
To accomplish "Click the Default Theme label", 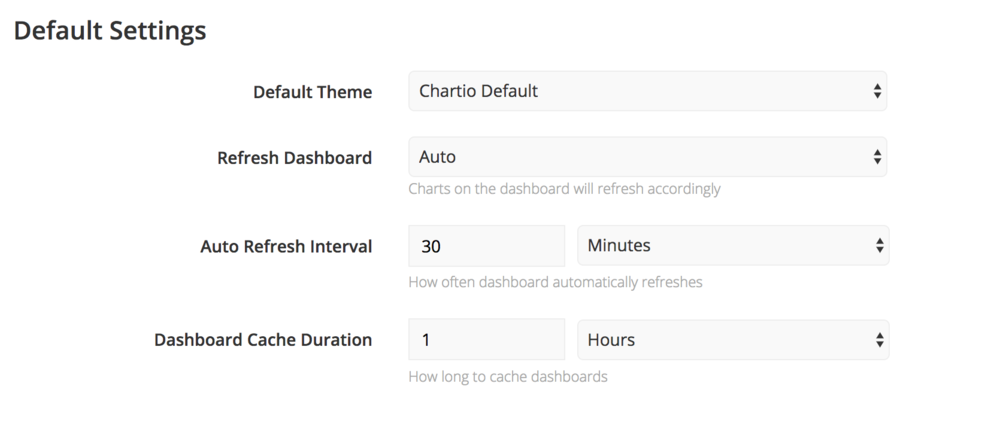I will point(312,92).
